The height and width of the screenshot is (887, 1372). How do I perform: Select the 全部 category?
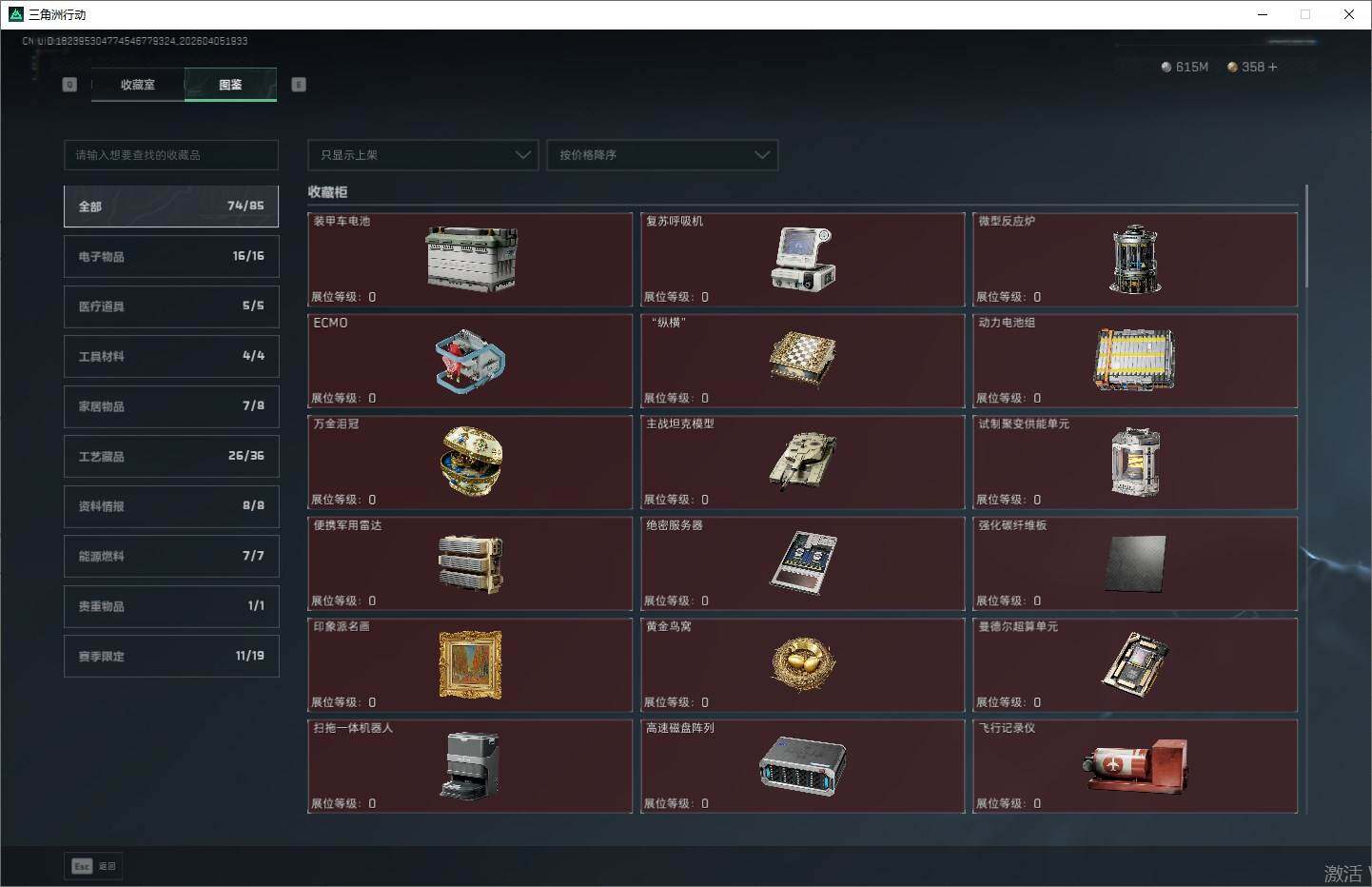pyautogui.click(x=171, y=207)
